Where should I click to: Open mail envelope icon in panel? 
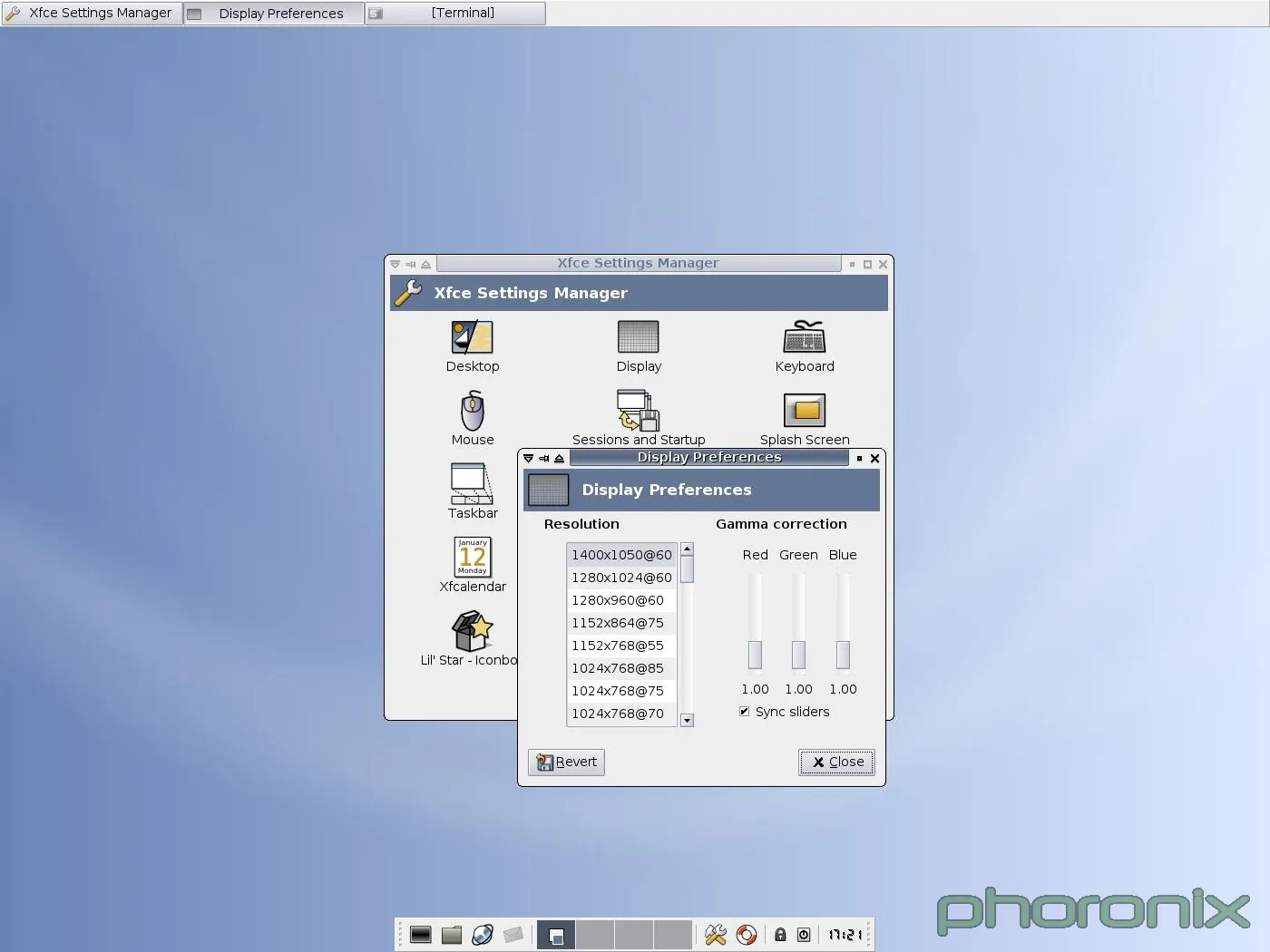click(x=513, y=935)
